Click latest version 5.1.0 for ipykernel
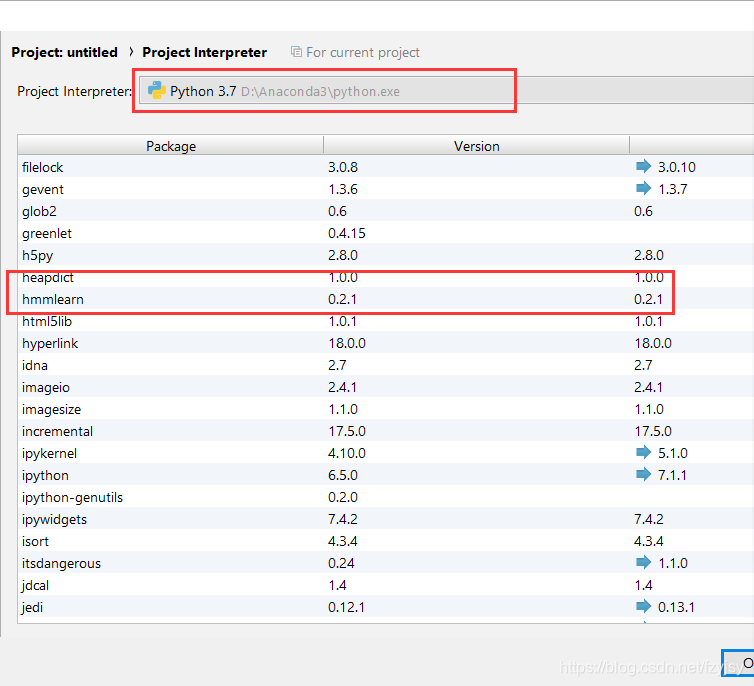The image size is (754, 686). point(673,453)
